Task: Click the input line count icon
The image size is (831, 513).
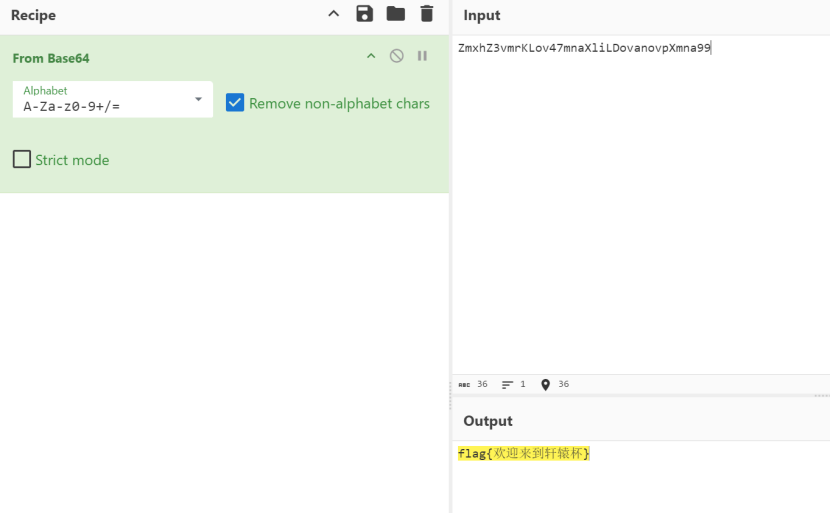Action: click(507, 385)
